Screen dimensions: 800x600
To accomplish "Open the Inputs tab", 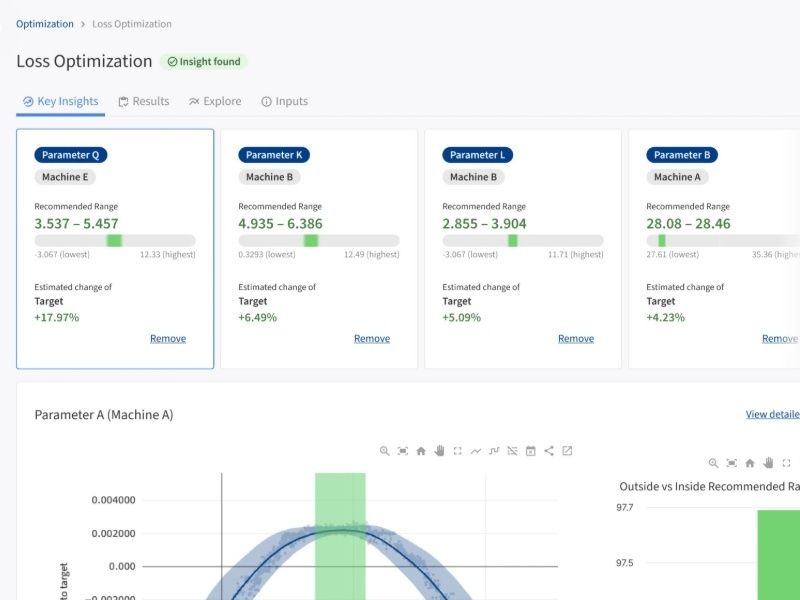I will click(x=285, y=102).
